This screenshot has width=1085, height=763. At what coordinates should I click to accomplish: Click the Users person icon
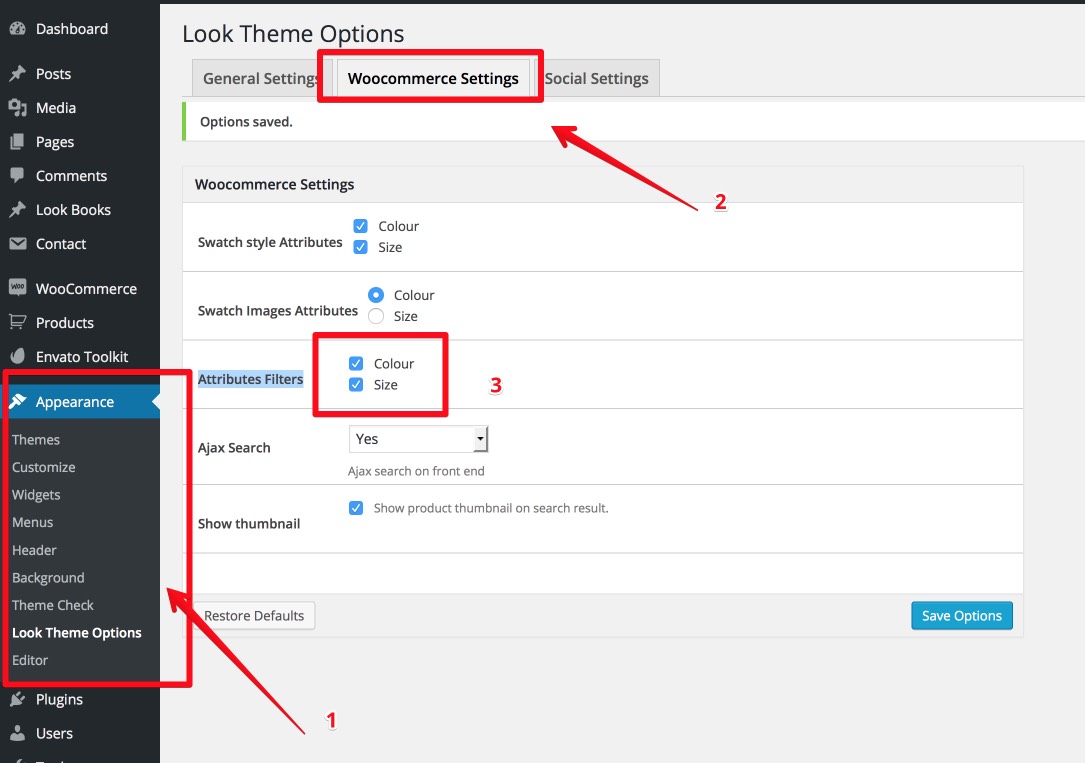17,733
